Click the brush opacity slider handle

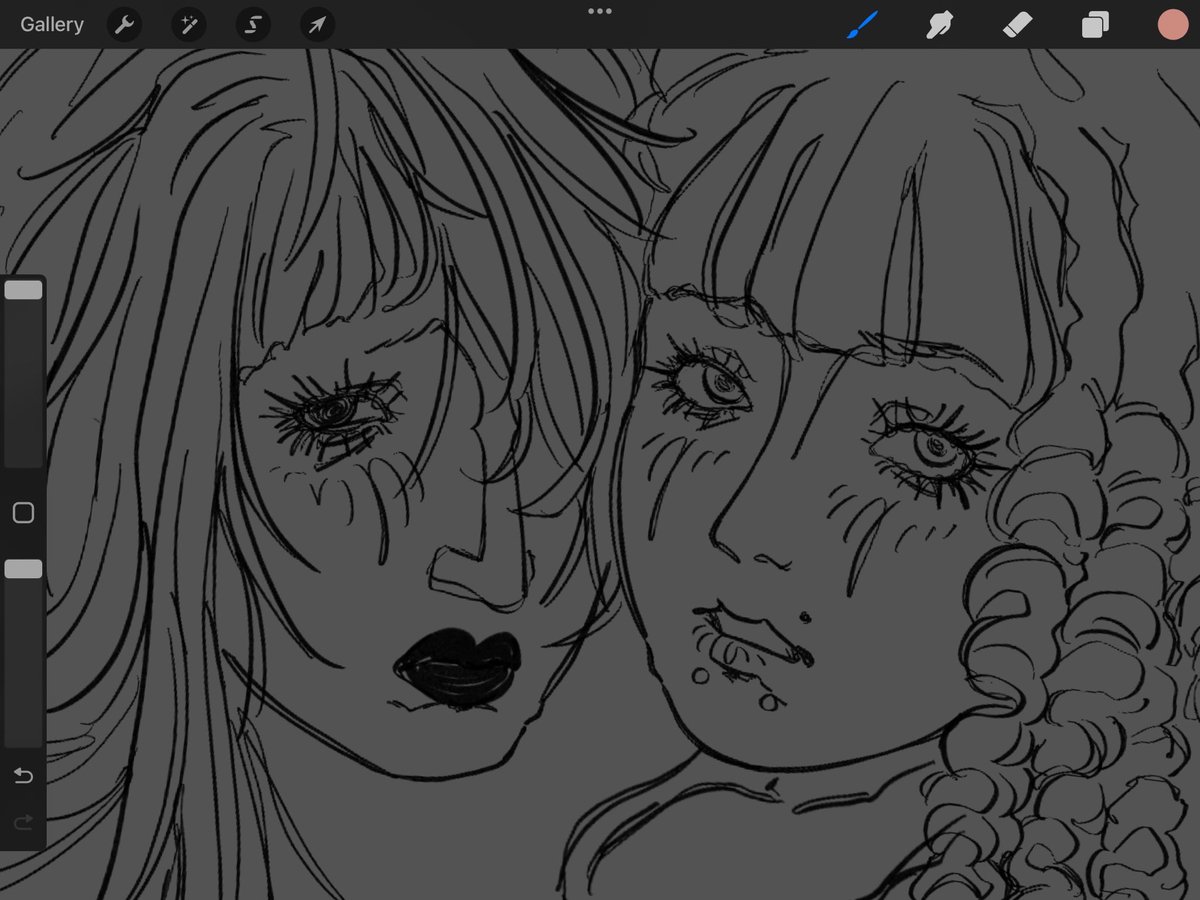coord(23,569)
